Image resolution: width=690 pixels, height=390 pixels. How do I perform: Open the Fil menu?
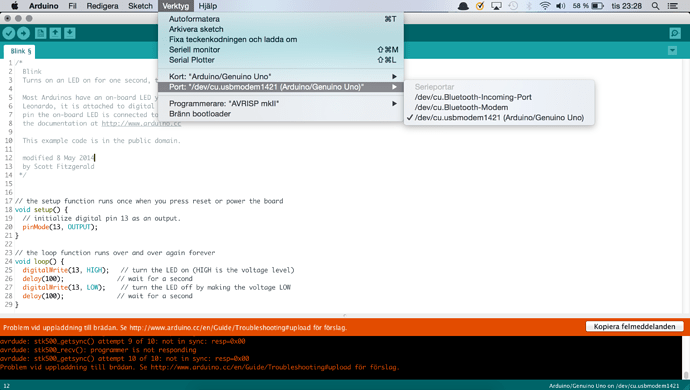[73, 6]
